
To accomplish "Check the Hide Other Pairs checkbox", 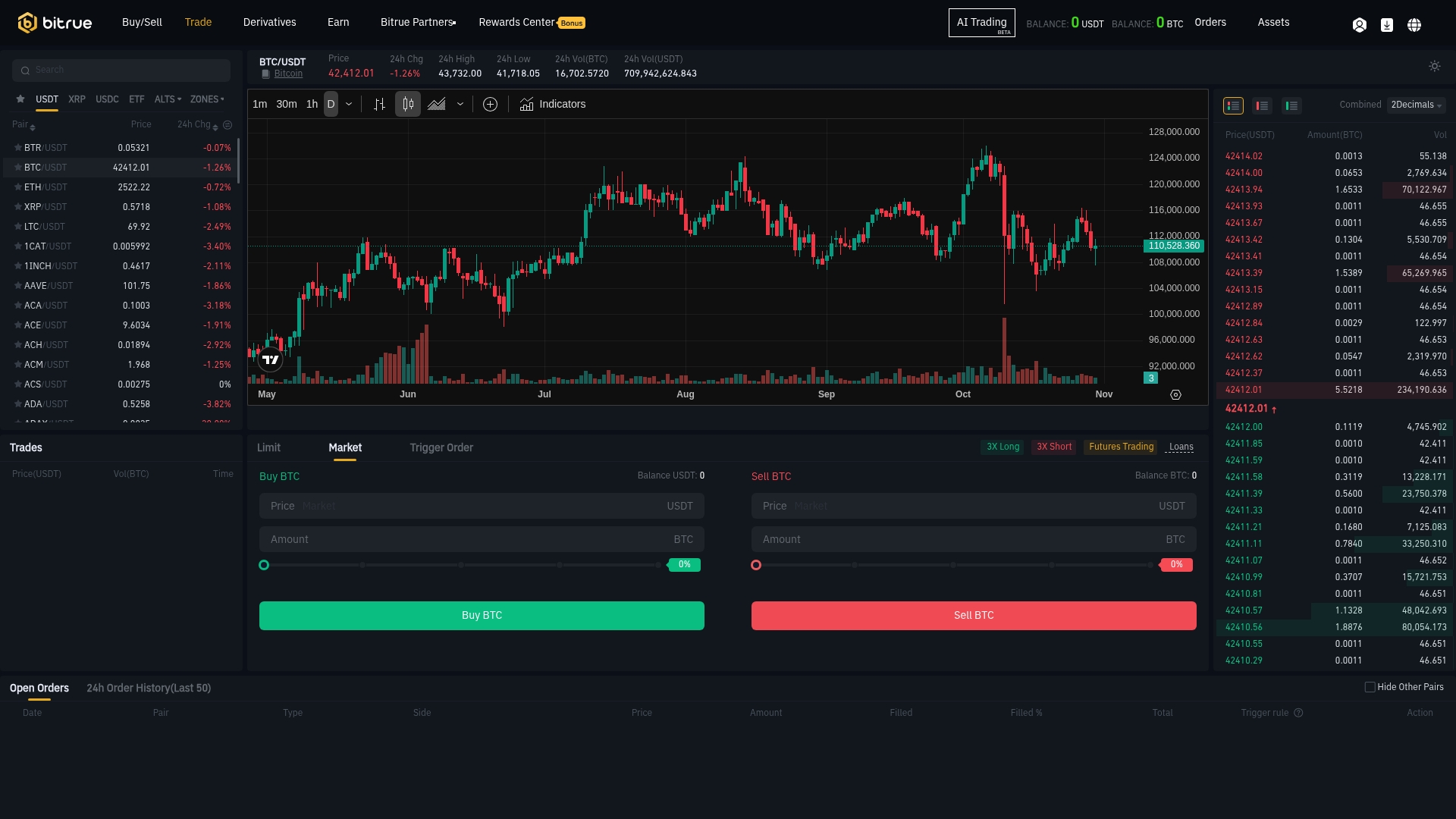I will click(x=1370, y=687).
